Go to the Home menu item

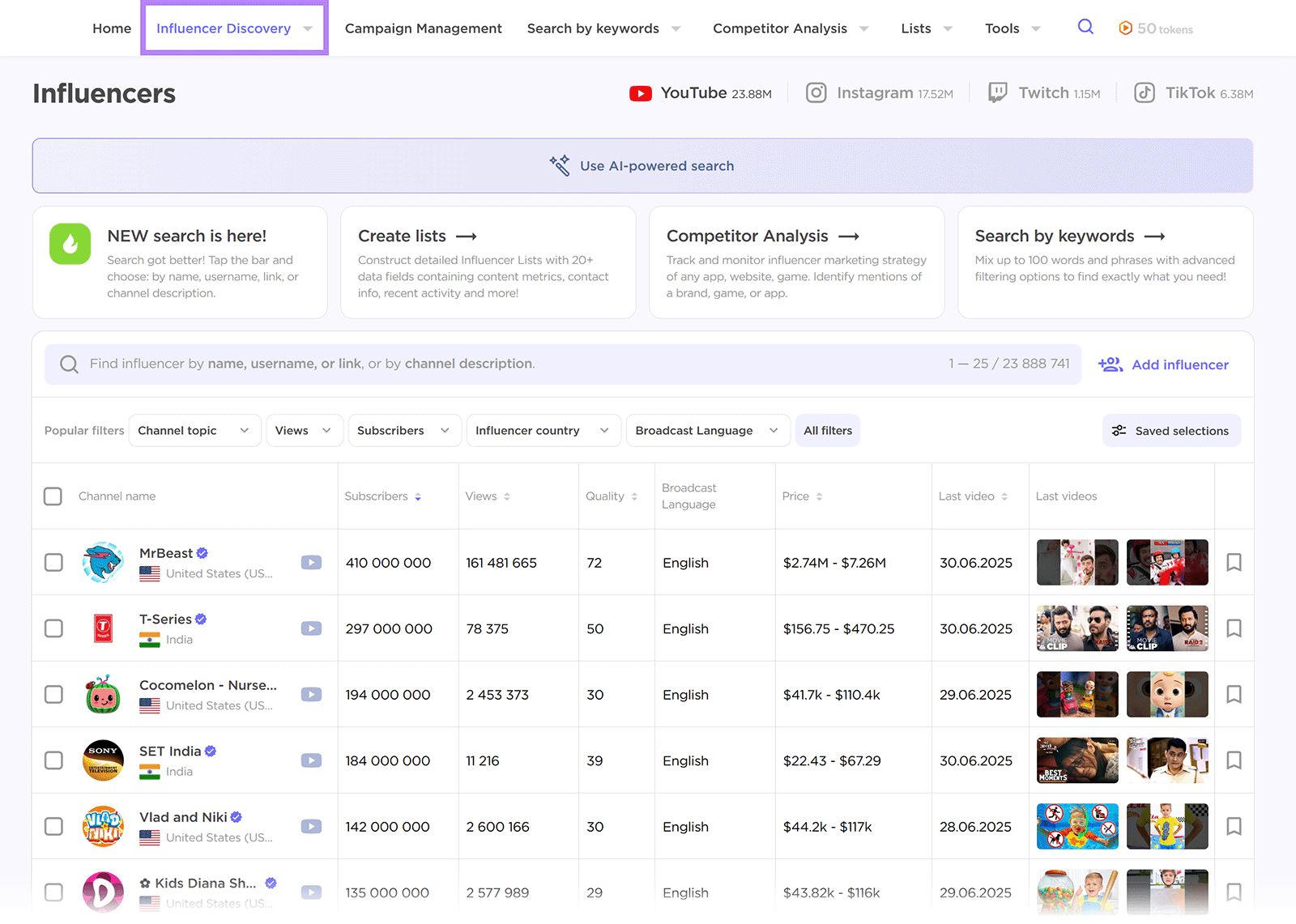[x=111, y=28]
